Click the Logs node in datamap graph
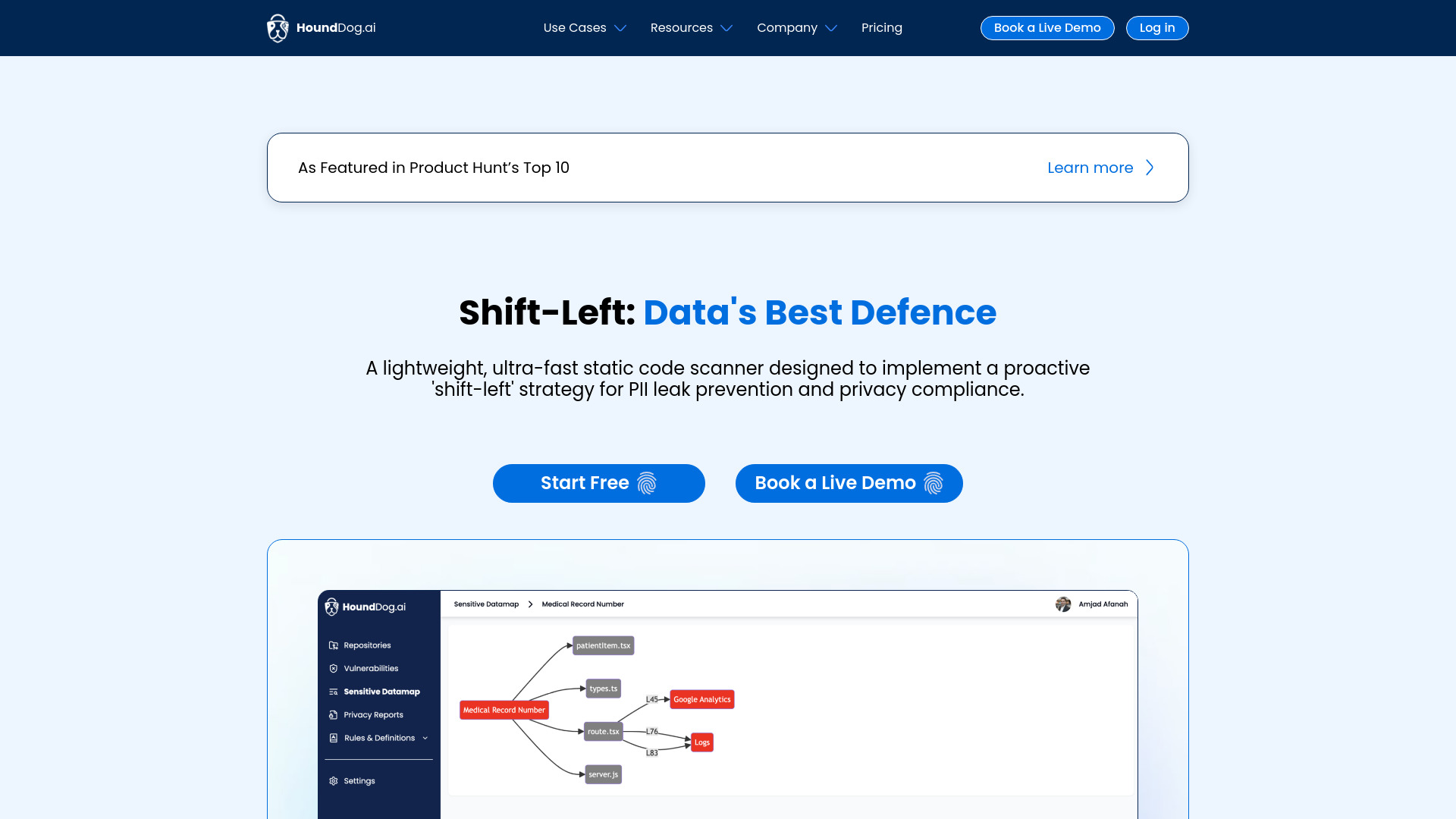The height and width of the screenshot is (819, 1456). coord(702,742)
